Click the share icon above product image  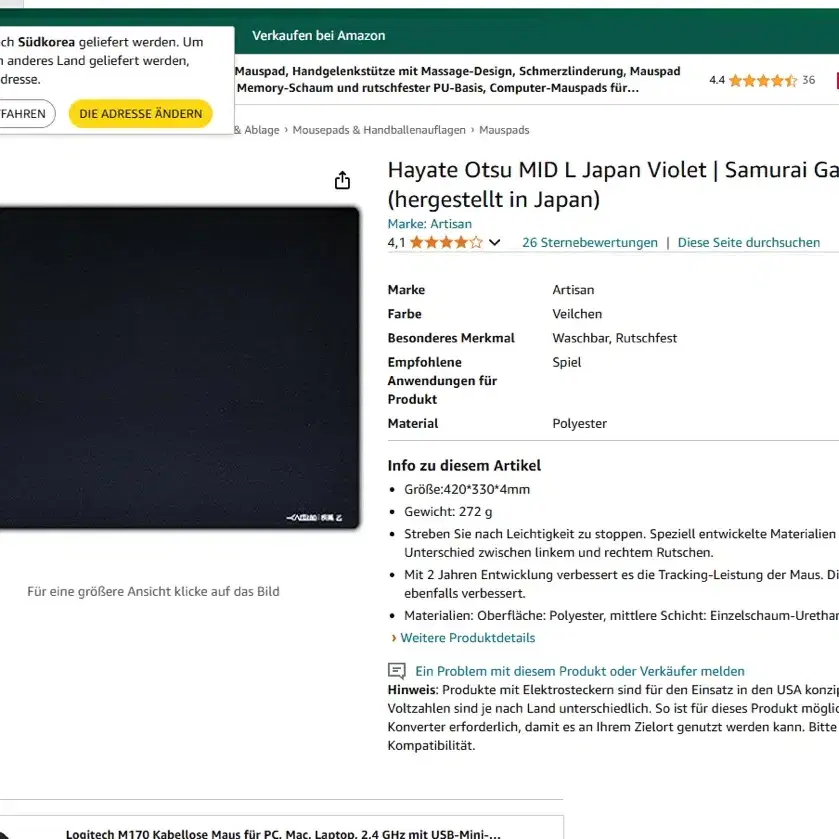[x=342, y=180]
